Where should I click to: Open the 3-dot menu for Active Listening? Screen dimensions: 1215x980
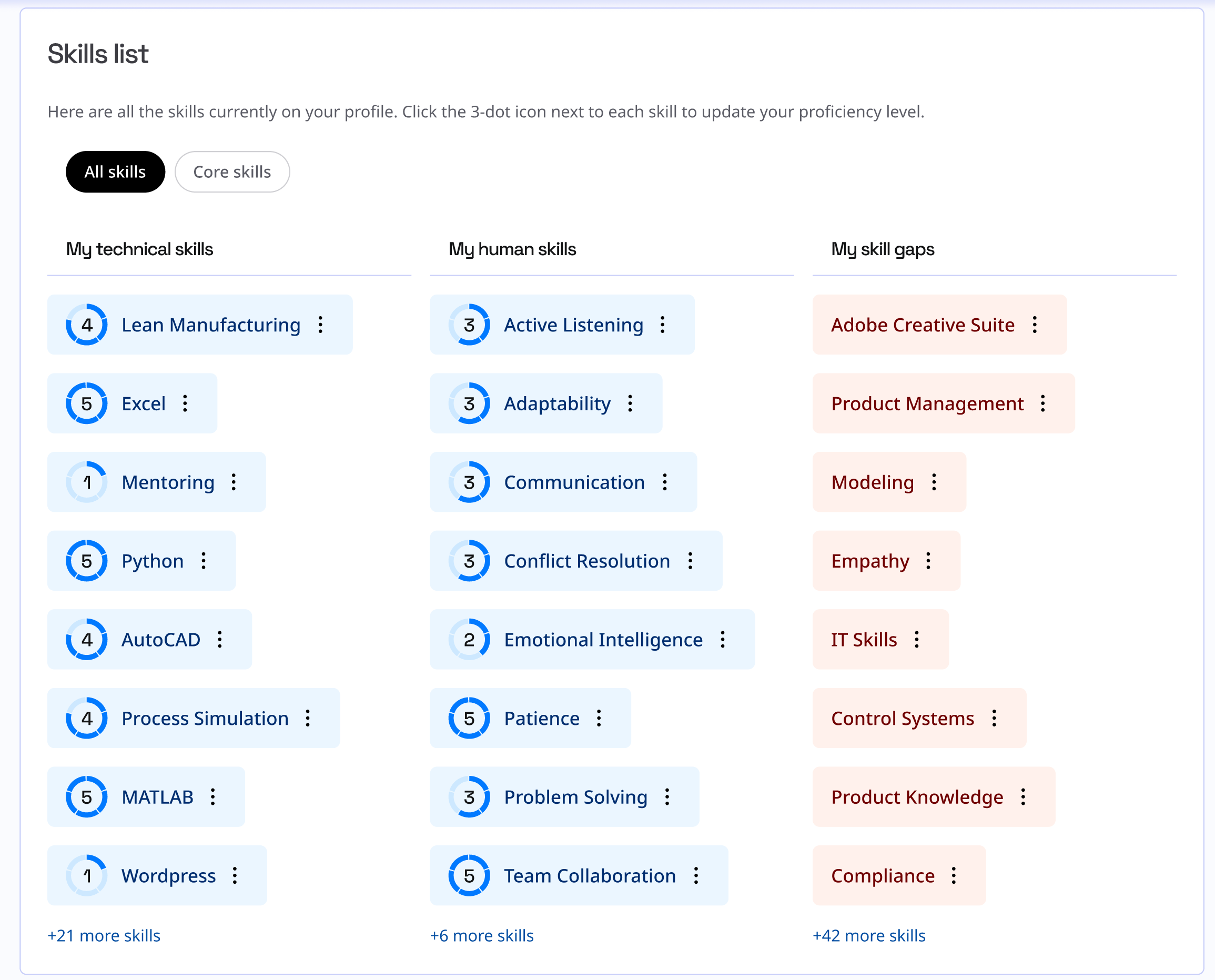663,325
